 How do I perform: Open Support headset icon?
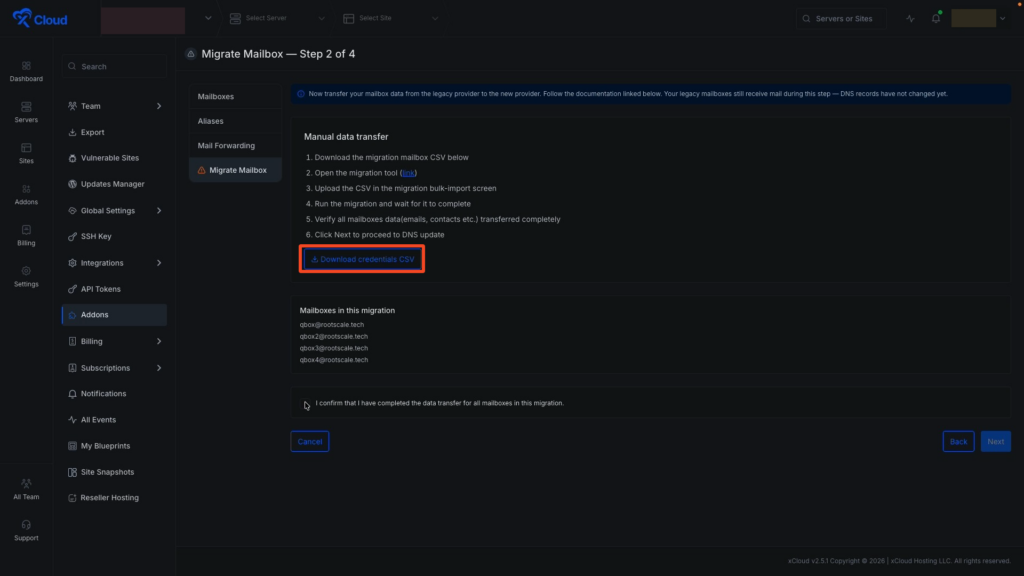[x=26, y=530]
